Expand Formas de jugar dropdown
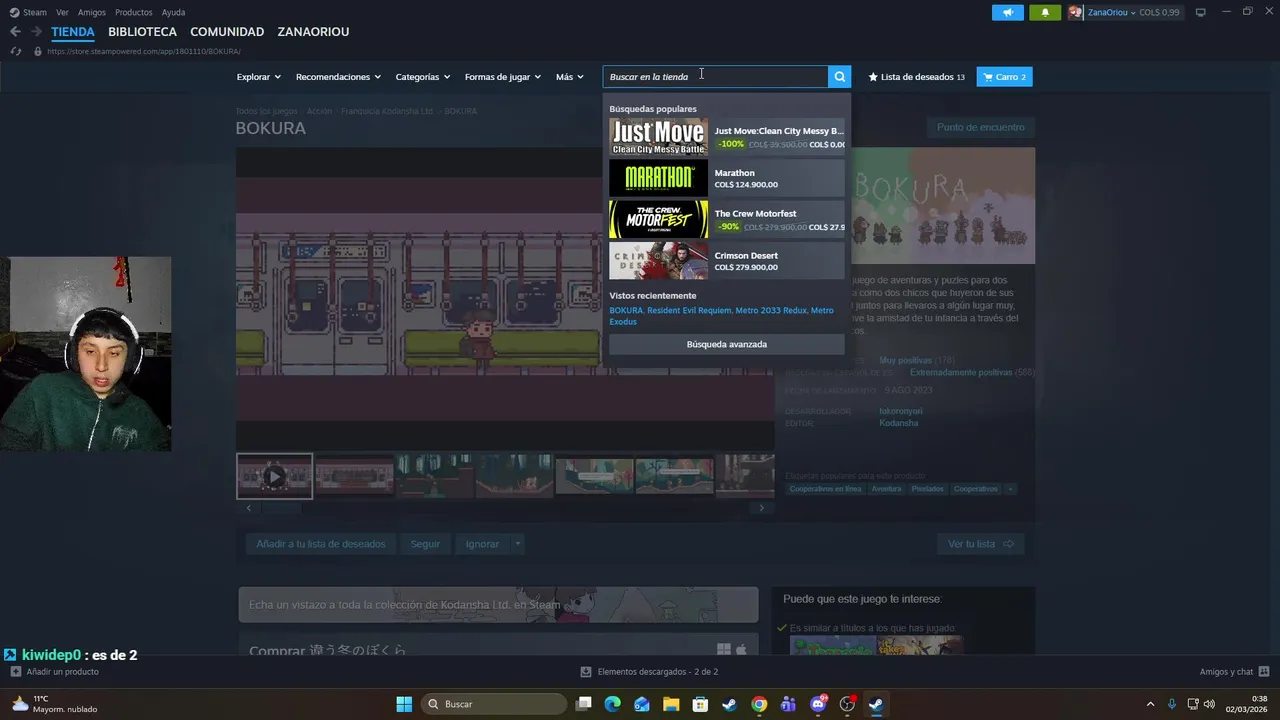Image resolution: width=1280 pixels, height=720 pixels. coord(502,77)
